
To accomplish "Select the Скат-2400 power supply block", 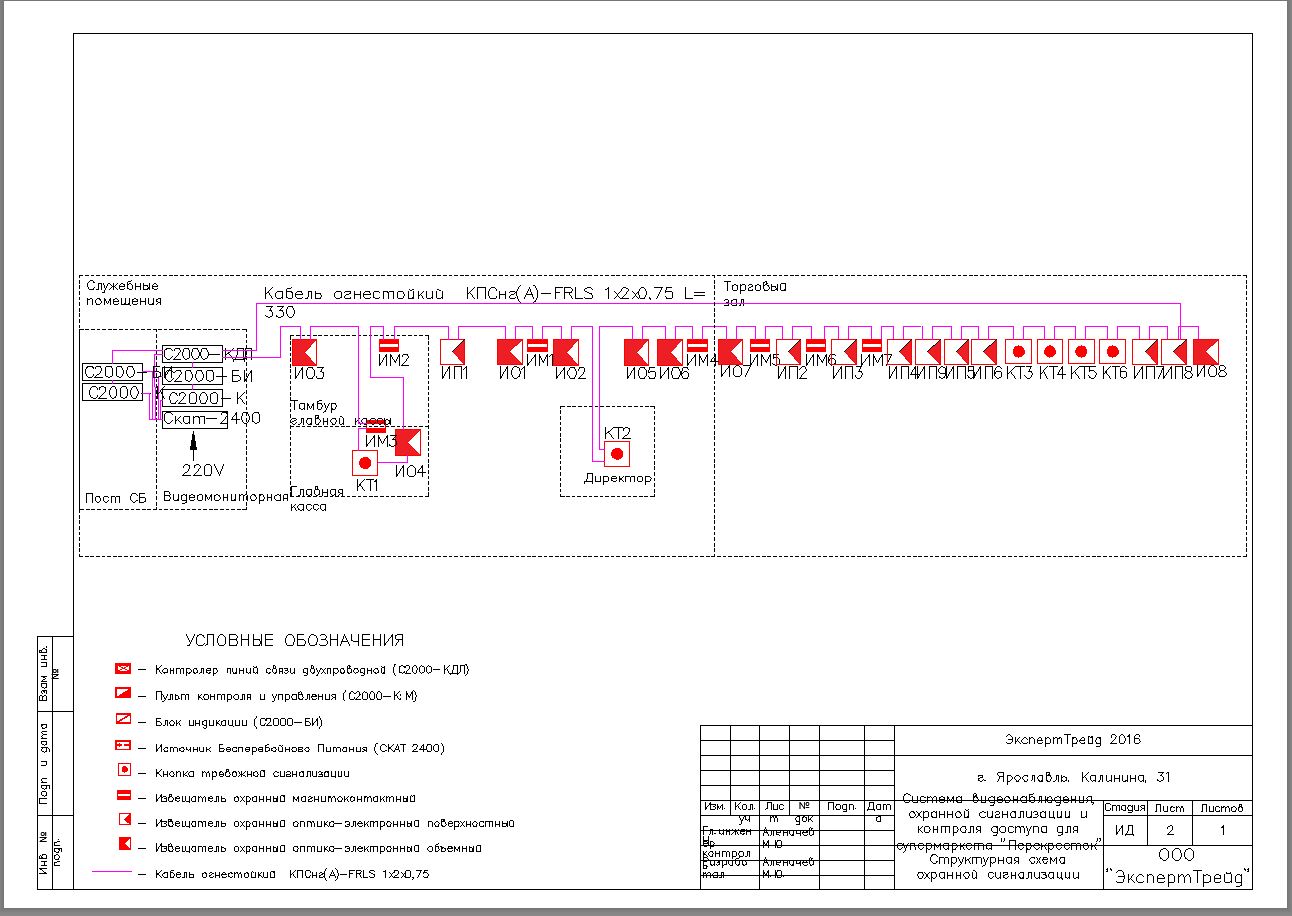I will pyautogui.click(x=194, y=418).
